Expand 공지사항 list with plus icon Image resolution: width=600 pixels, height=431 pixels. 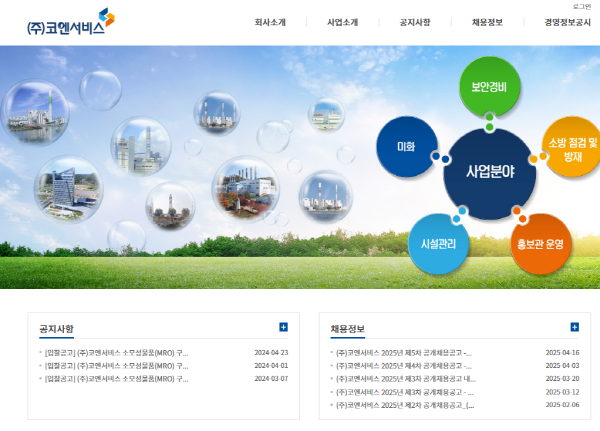[283, 327]
